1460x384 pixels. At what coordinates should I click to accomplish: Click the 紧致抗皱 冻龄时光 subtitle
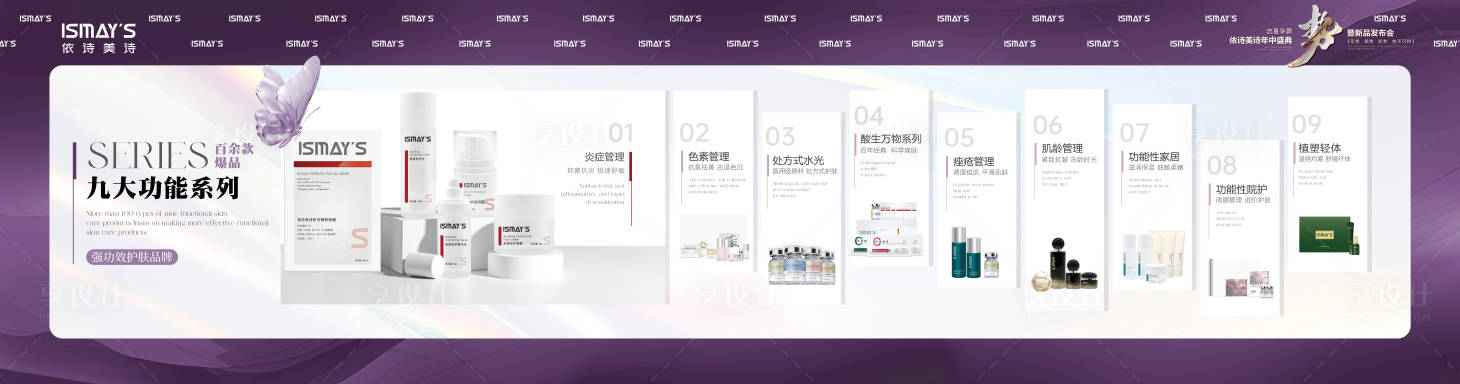pyautogui.click(x=1069, y=160)
